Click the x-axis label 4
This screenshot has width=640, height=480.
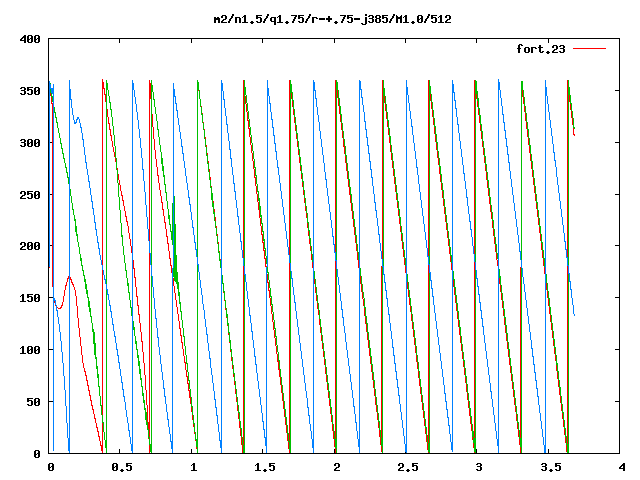[x=622, y=467]
